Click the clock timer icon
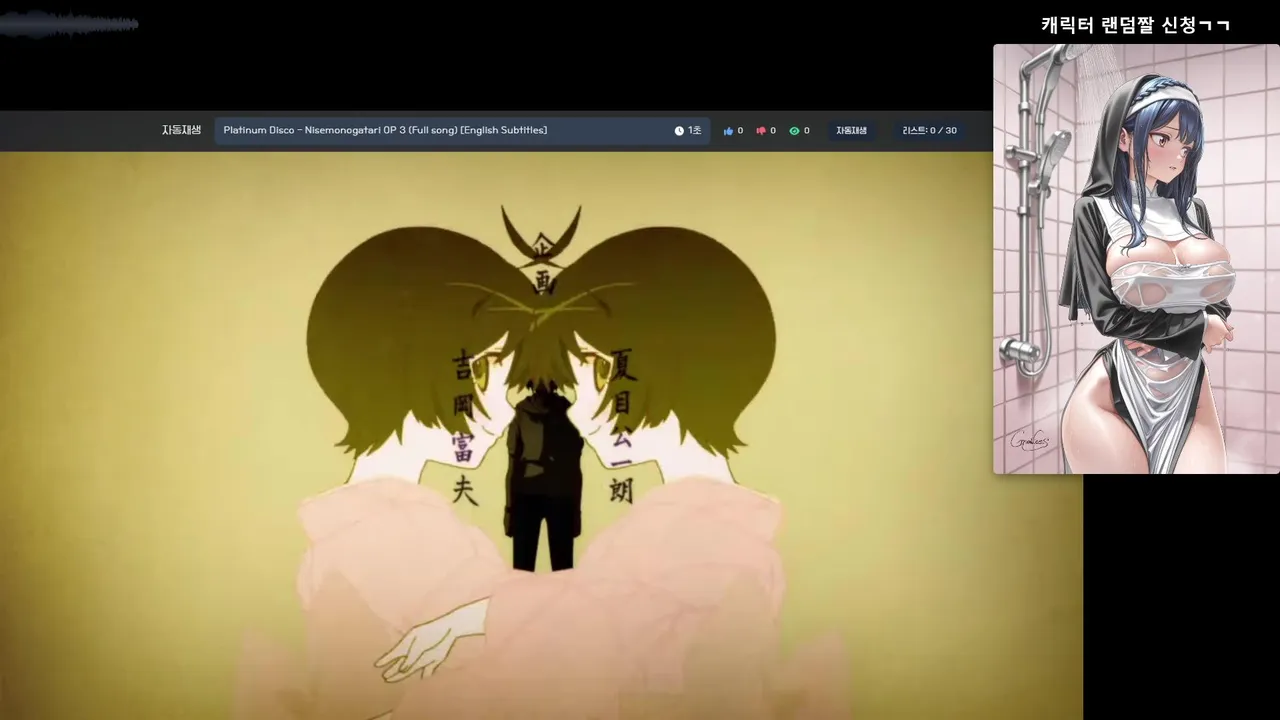This screenshot has width=1280, height=720. [x=679, y=131]
